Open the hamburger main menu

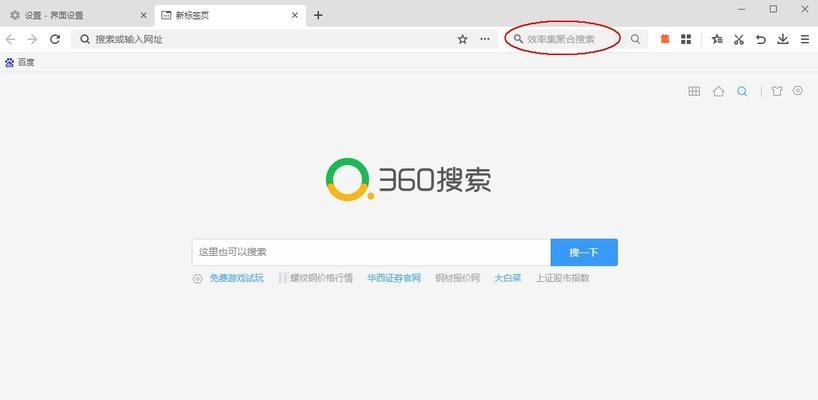805,39
